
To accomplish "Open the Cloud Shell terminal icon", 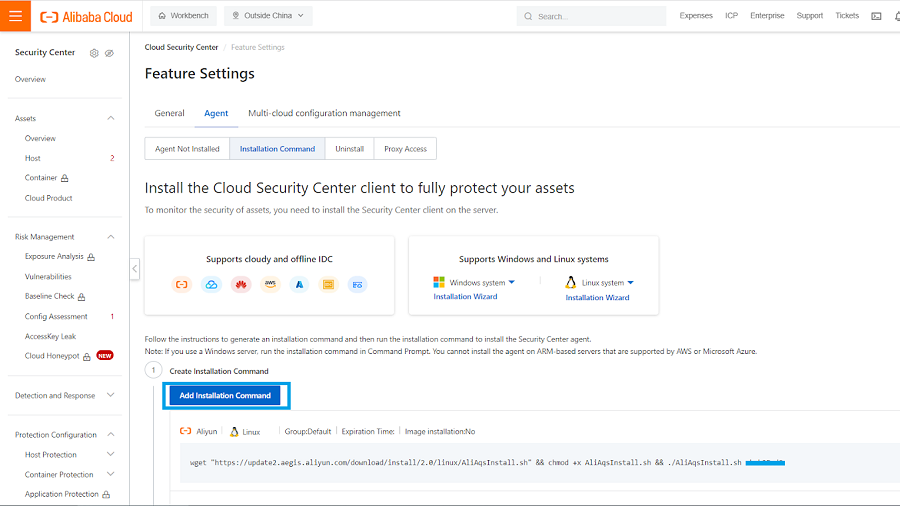I will tap(876, 16).
